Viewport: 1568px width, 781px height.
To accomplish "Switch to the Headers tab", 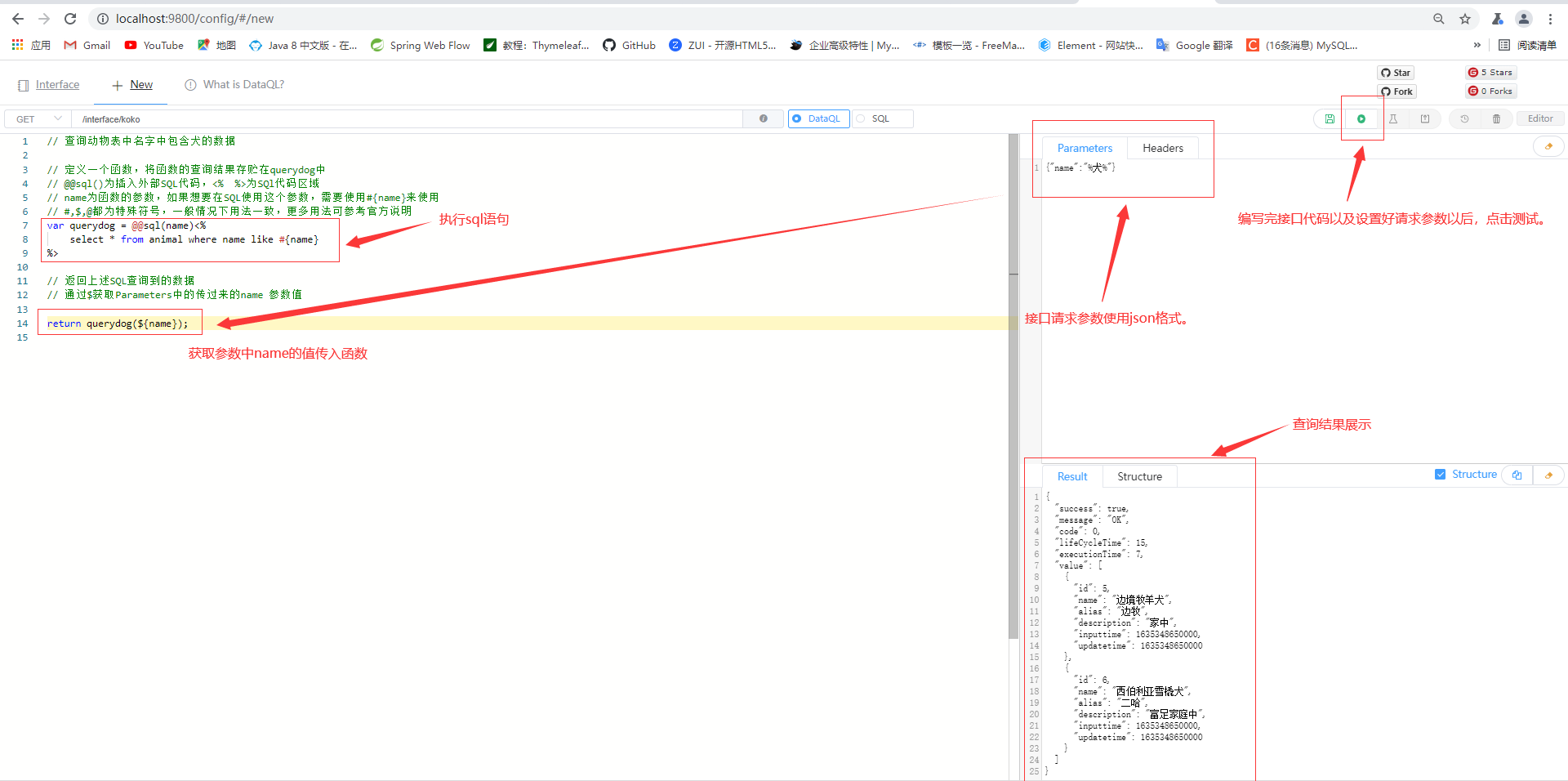I will (1162, 148).
